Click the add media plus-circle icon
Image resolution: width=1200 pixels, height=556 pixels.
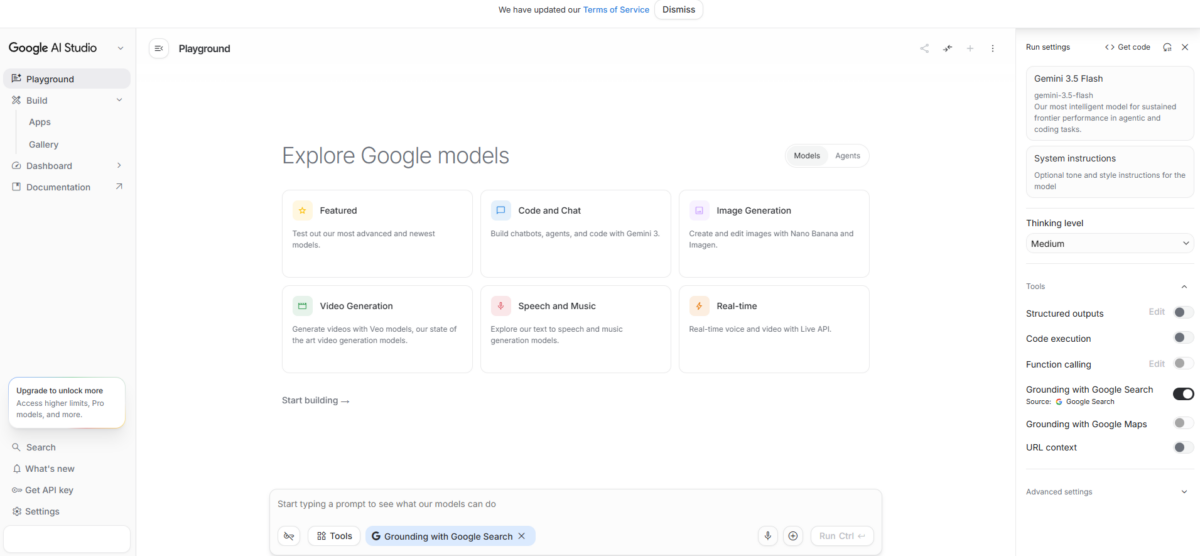point(793,536)
